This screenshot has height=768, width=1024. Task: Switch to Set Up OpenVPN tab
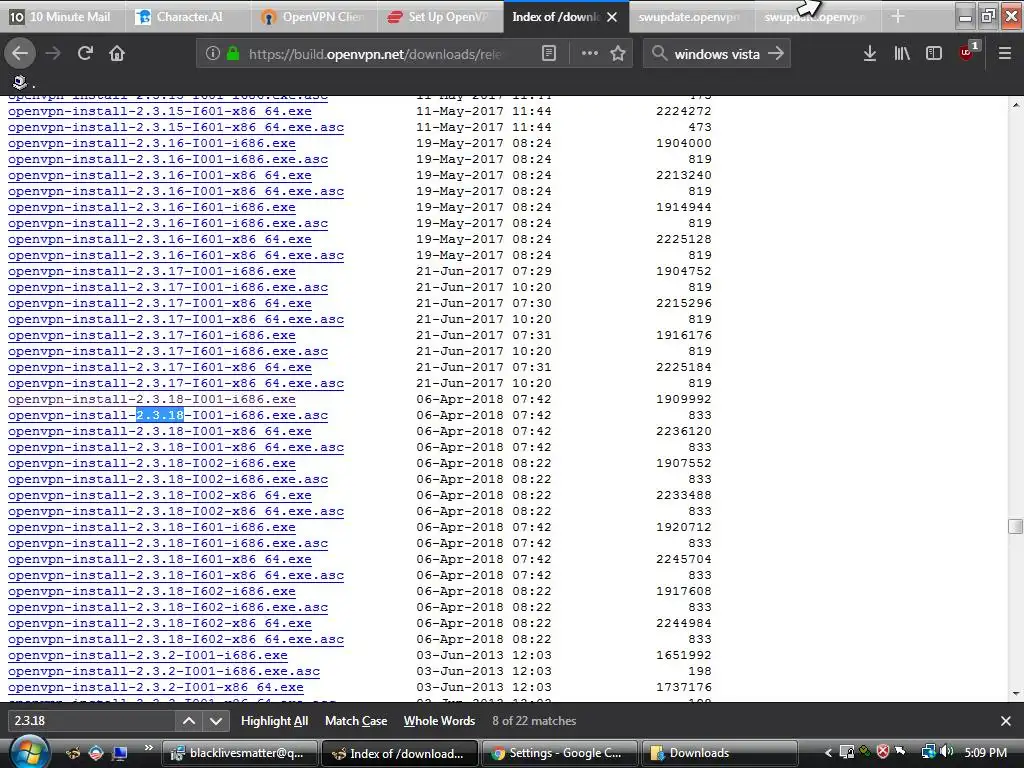[x=440, y=17]
